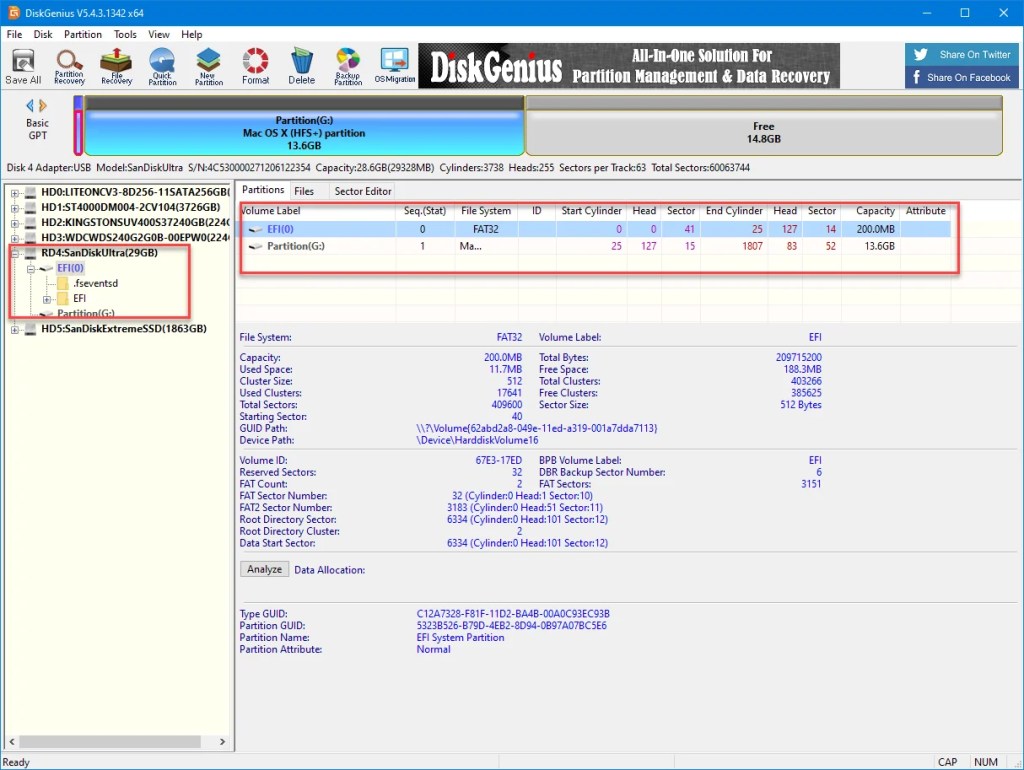1024x770 pixels.
Task: Share On Facebook button
Action: (x=963, y=77)
